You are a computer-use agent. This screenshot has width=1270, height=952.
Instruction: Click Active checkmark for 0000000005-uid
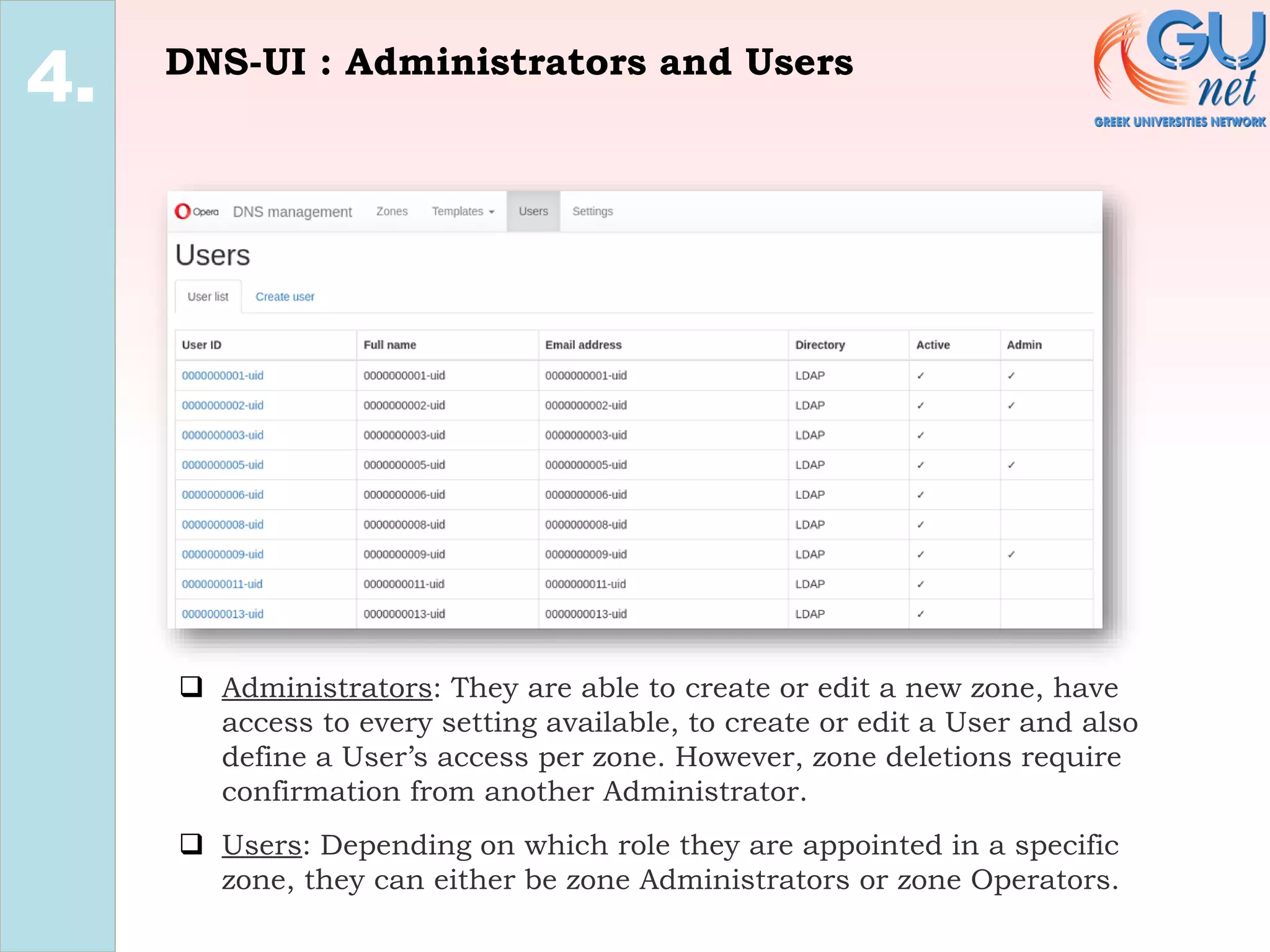coord(921,465)
